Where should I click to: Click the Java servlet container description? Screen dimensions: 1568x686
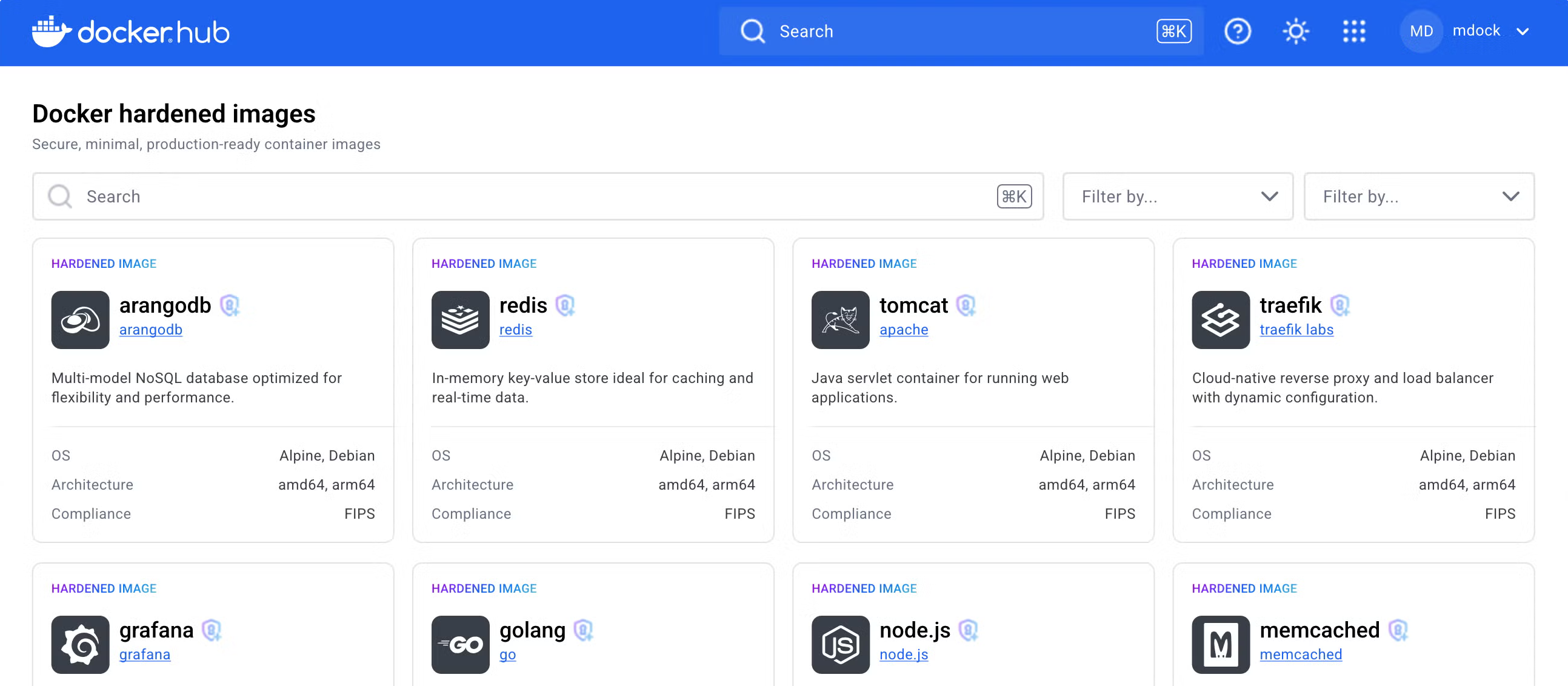tap(940, 388)
